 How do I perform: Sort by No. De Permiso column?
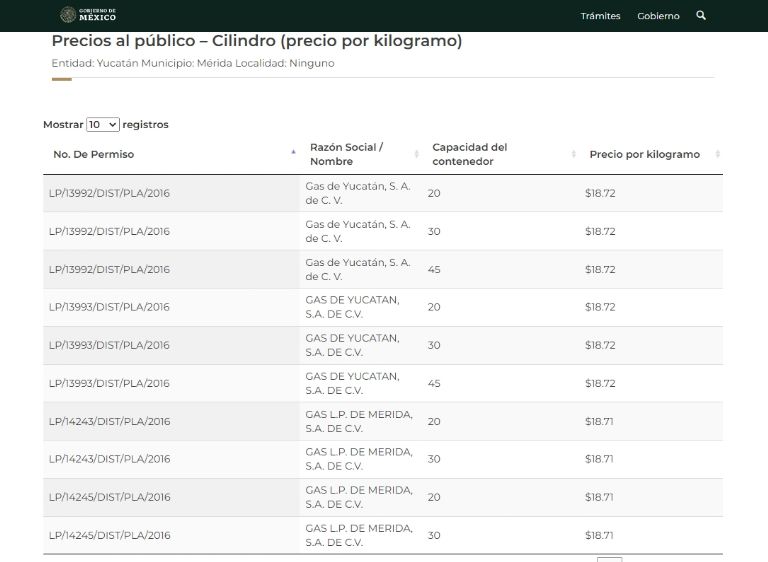click(x=171, y=154)
